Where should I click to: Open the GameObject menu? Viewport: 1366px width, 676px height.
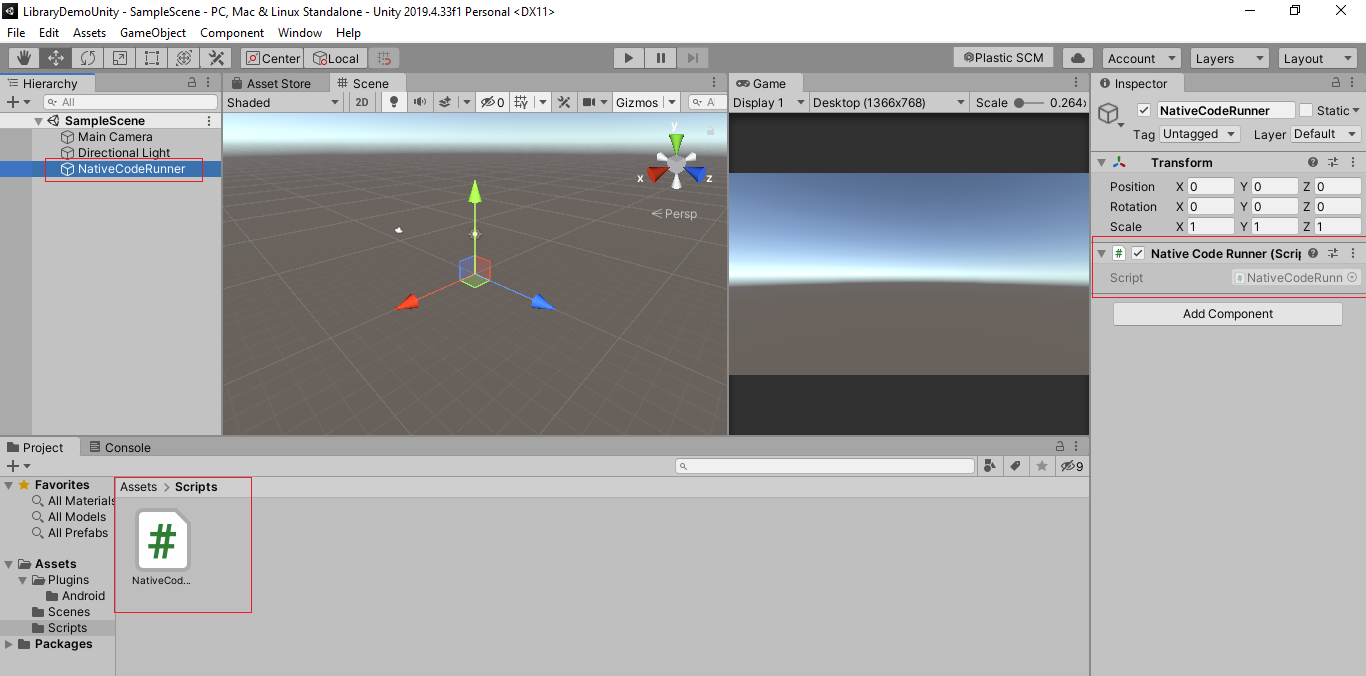click(x=153, y=33)
